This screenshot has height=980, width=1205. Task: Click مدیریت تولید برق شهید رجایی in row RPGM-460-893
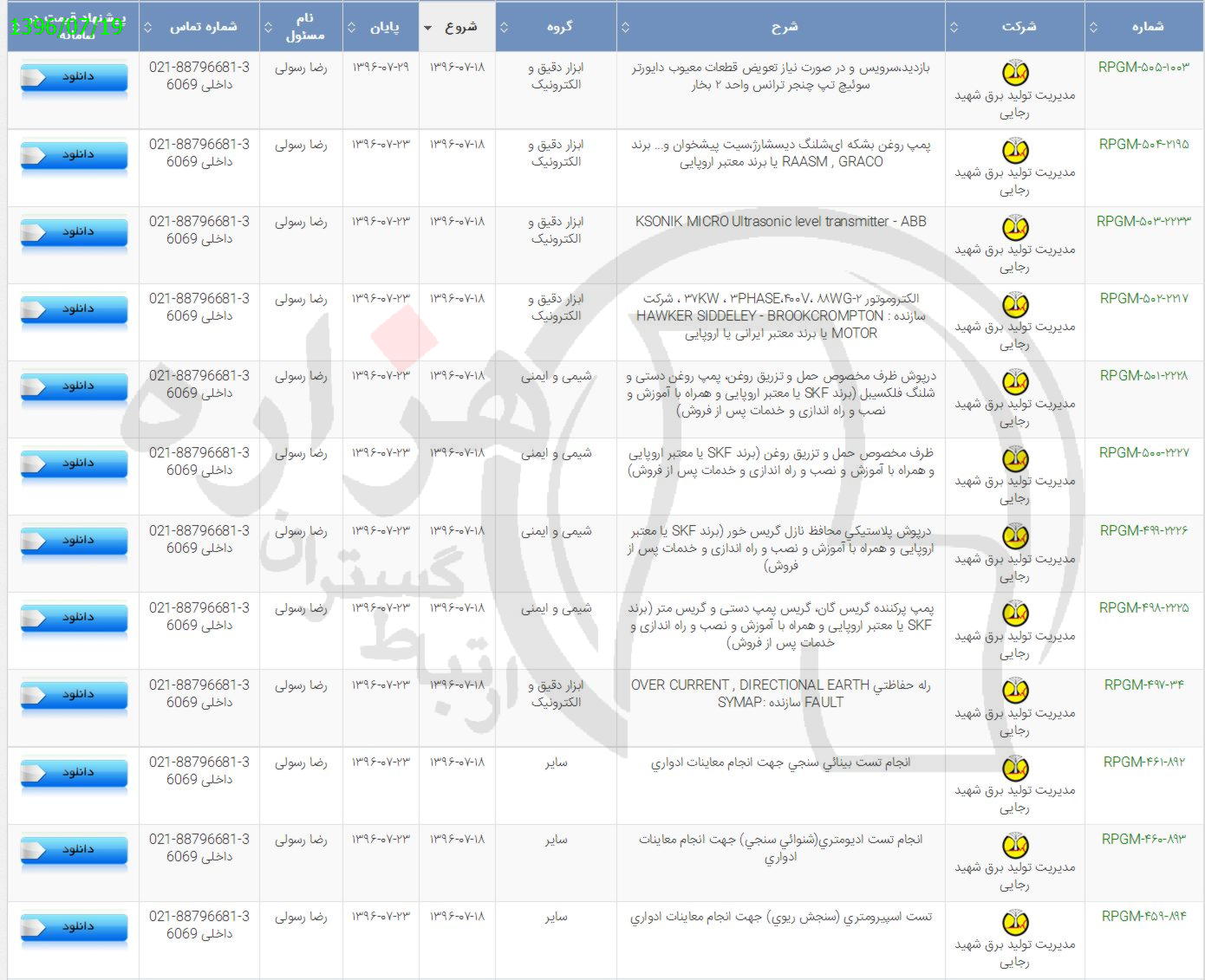[x=1015, y=875]
